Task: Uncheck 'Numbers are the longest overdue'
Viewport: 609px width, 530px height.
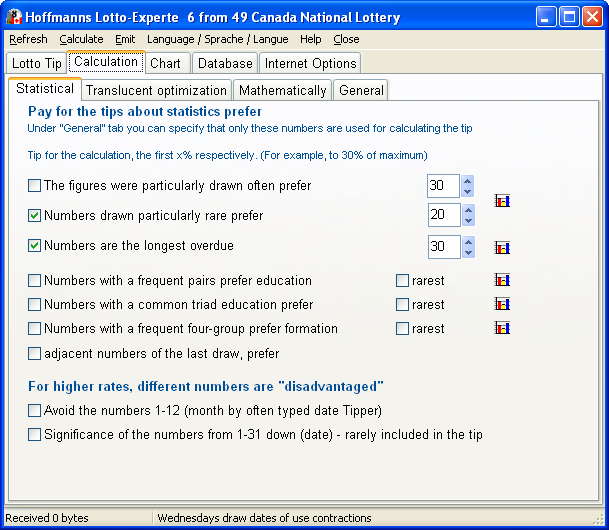Action: 34,245
